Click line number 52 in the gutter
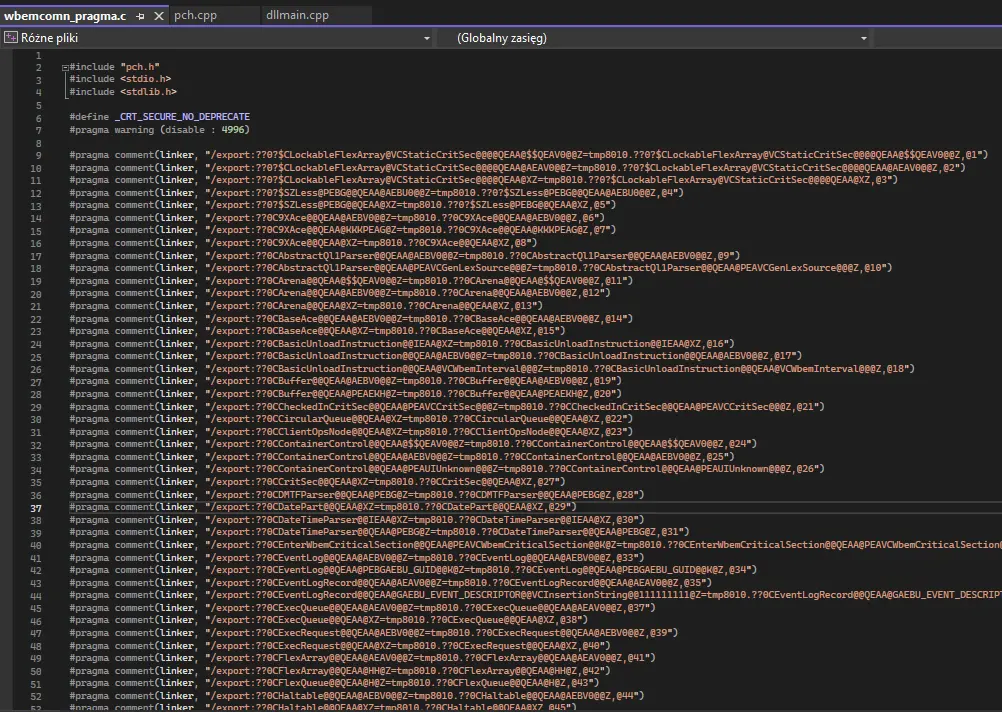Image resolution: width=1002 pixels, height=712 pixels. pyautogui.click(x=36, y=696)
